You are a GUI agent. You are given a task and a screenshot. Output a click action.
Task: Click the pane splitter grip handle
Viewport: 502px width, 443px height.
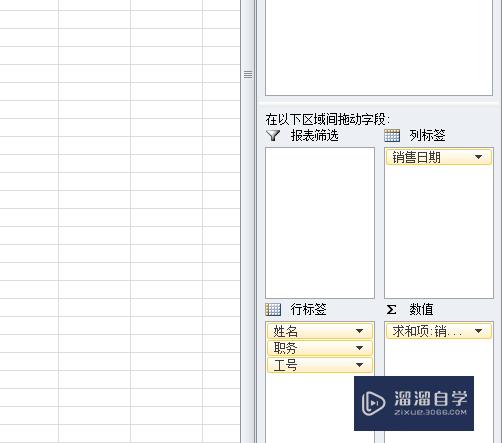(248, 74)
